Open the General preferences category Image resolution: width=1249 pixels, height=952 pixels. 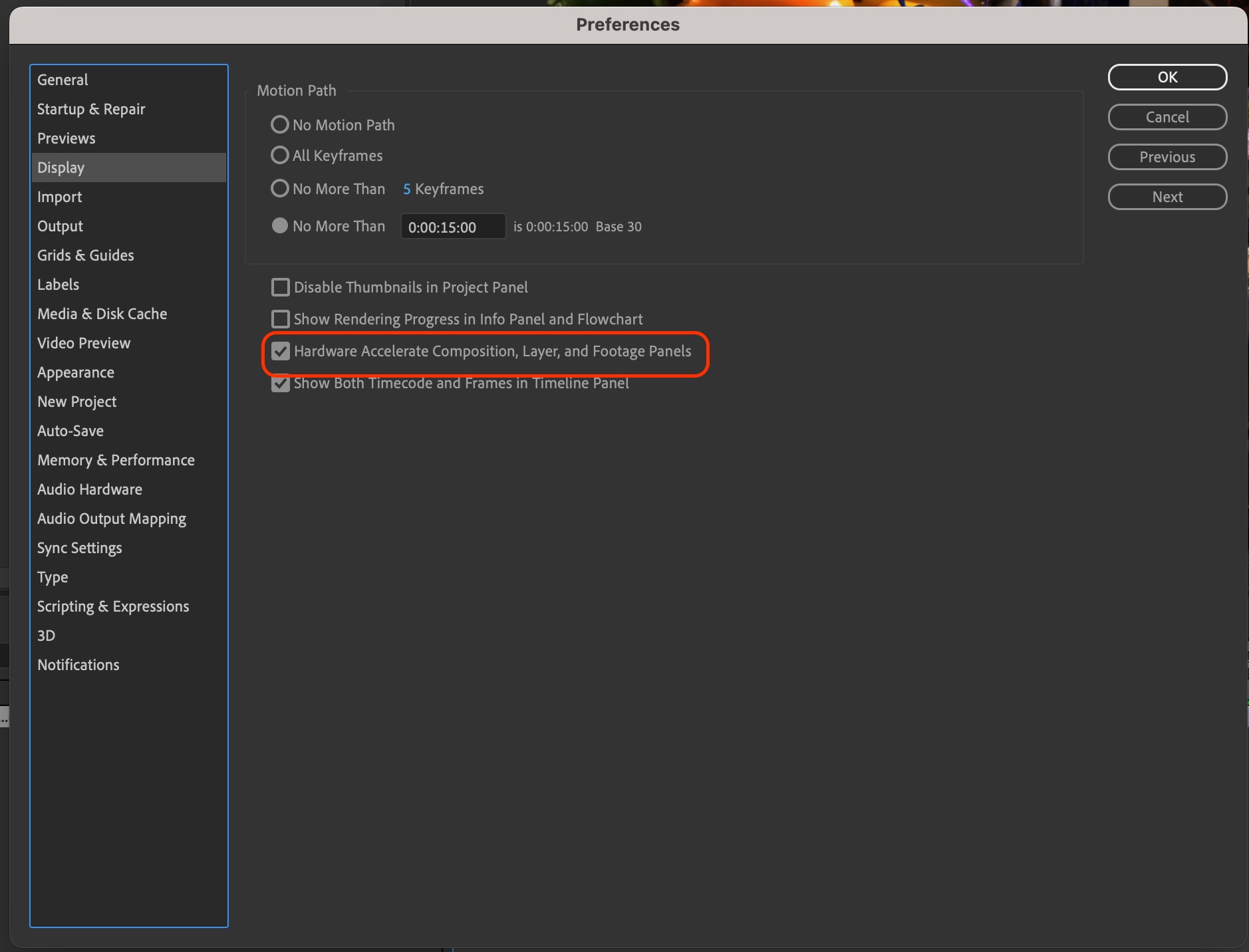pos(62,79)
